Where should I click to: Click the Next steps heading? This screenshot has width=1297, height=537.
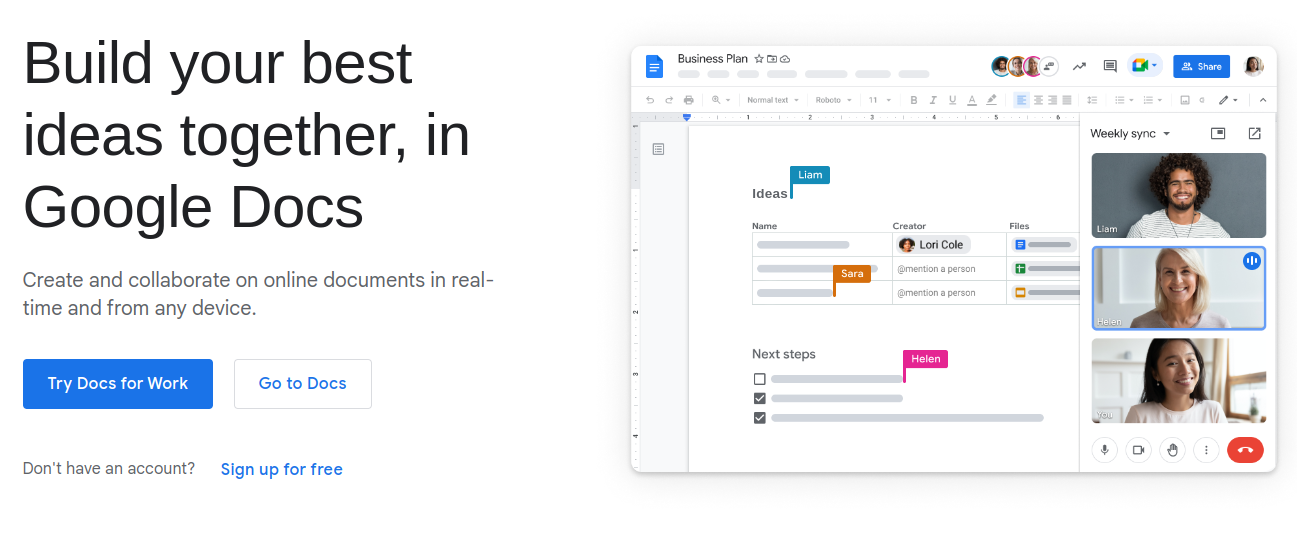point(783,354)
